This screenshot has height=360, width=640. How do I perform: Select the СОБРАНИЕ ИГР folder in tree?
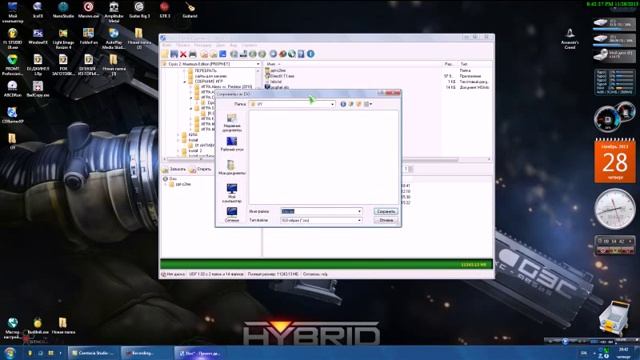(x=208, y=81)
